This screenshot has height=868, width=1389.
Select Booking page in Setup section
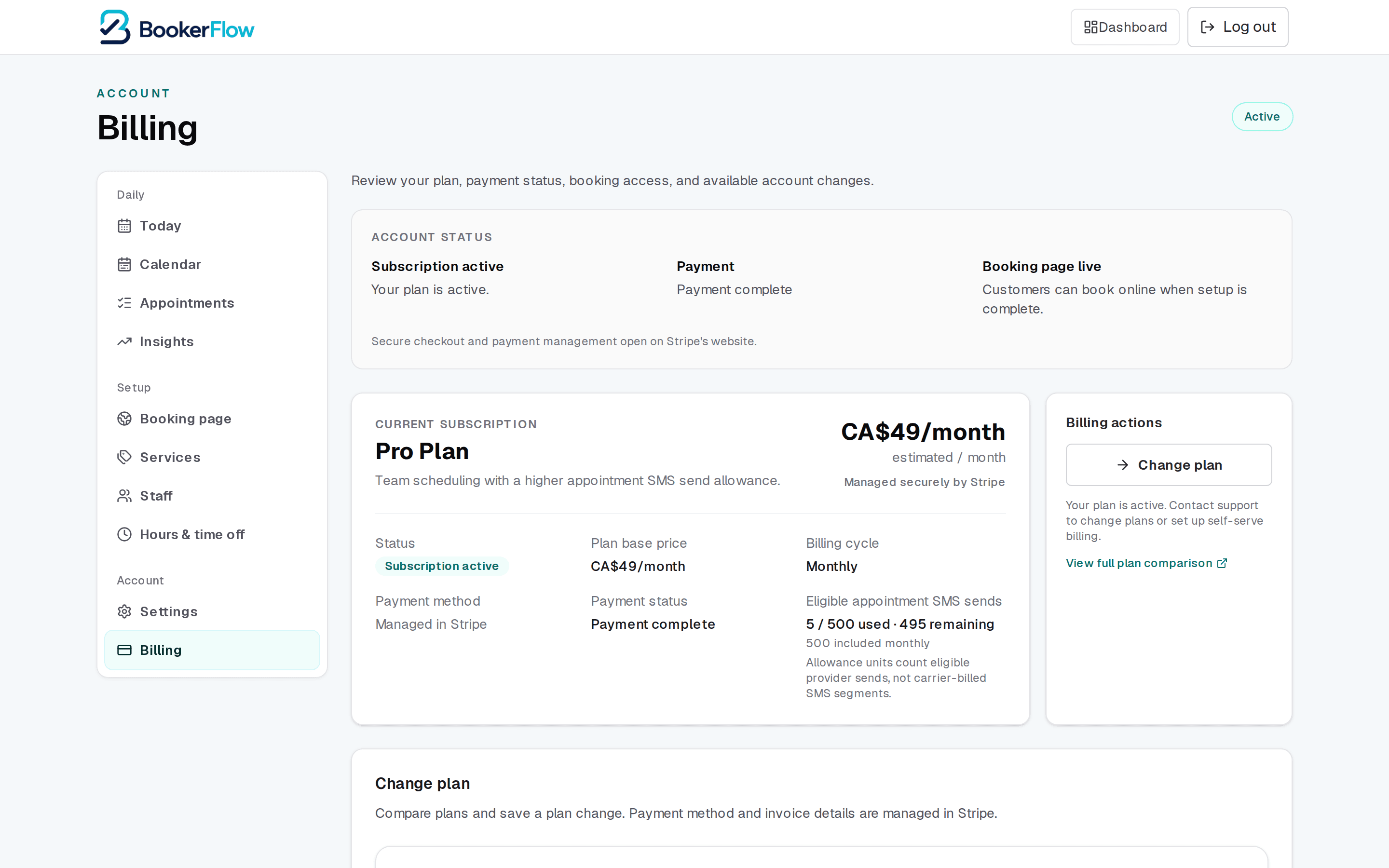[x=212, y=419]
